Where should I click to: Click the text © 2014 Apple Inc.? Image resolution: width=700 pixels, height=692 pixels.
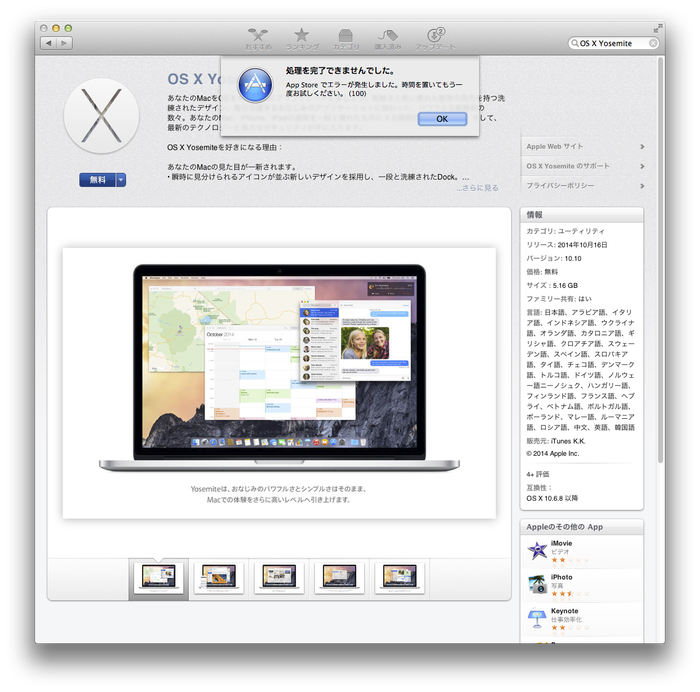[x=552, y=454]
